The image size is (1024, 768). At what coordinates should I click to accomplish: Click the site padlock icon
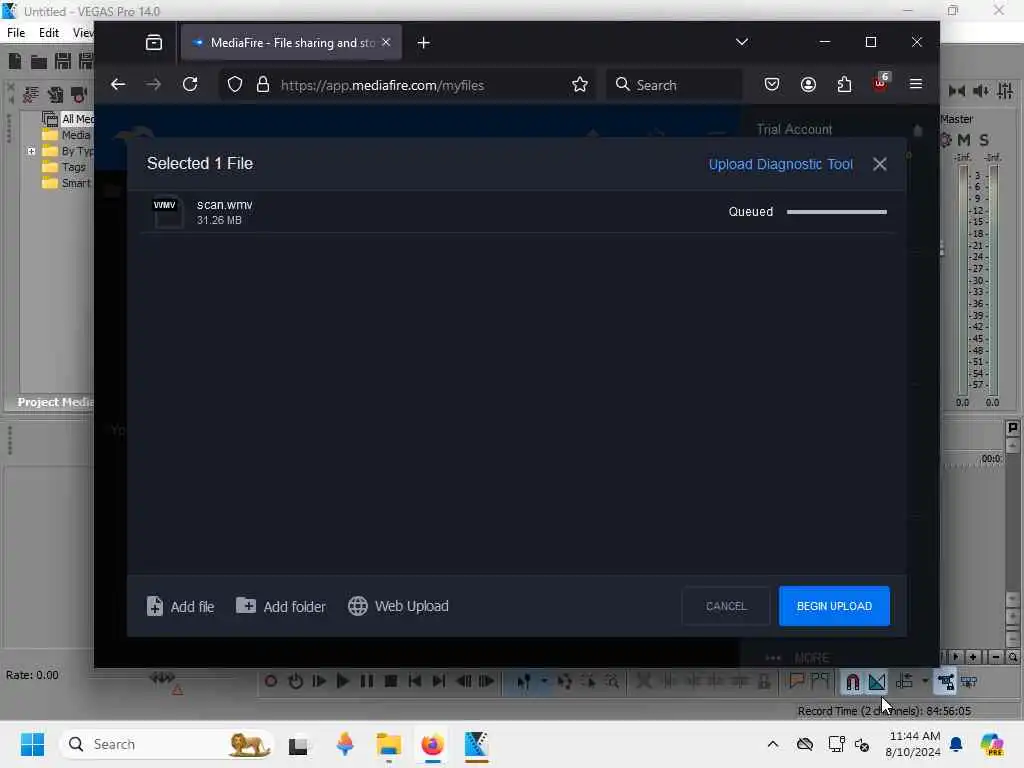(x=263, y=85)
